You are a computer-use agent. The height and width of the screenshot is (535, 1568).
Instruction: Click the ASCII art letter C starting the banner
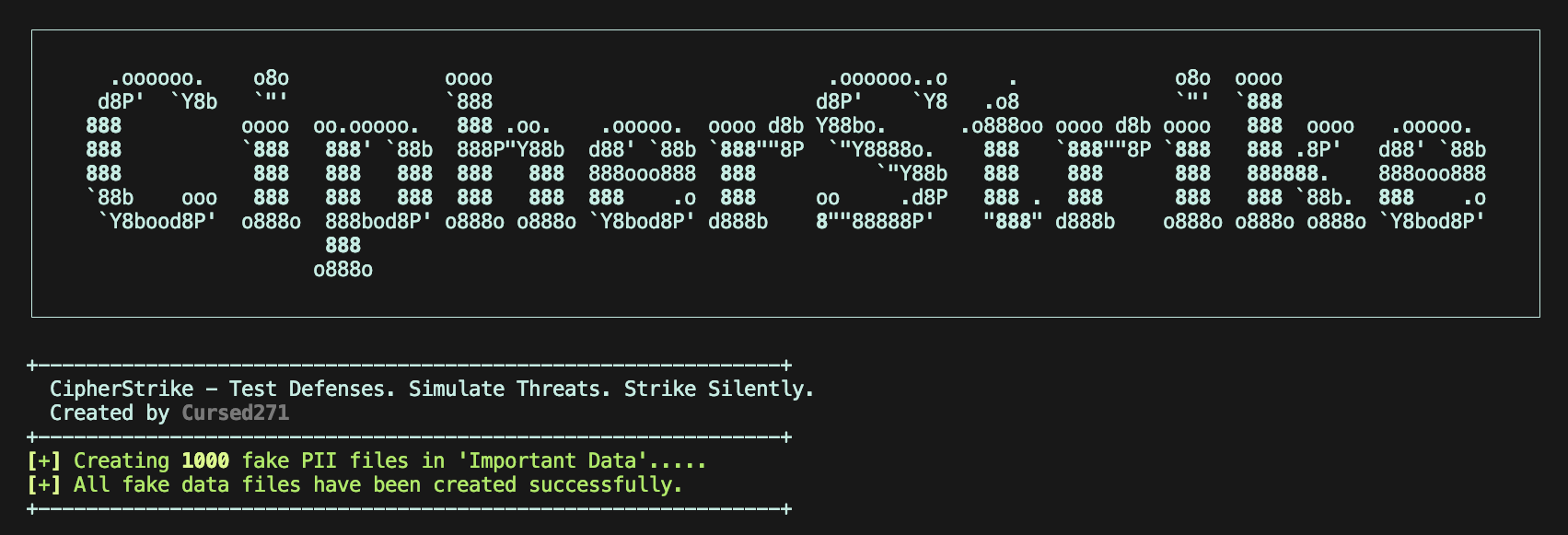(x=147, y=150)
